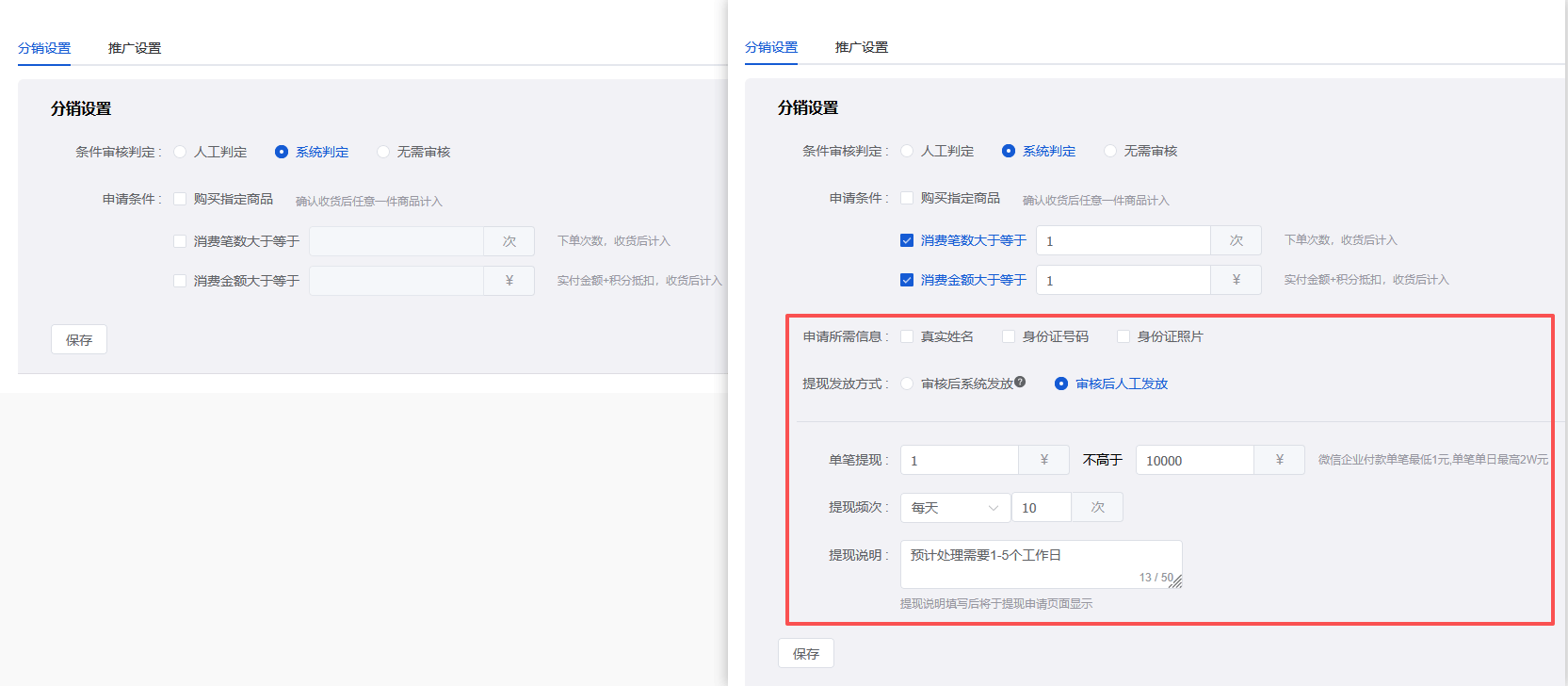
Task: Select 无需审核 radio in left panel
Action: 383,152
